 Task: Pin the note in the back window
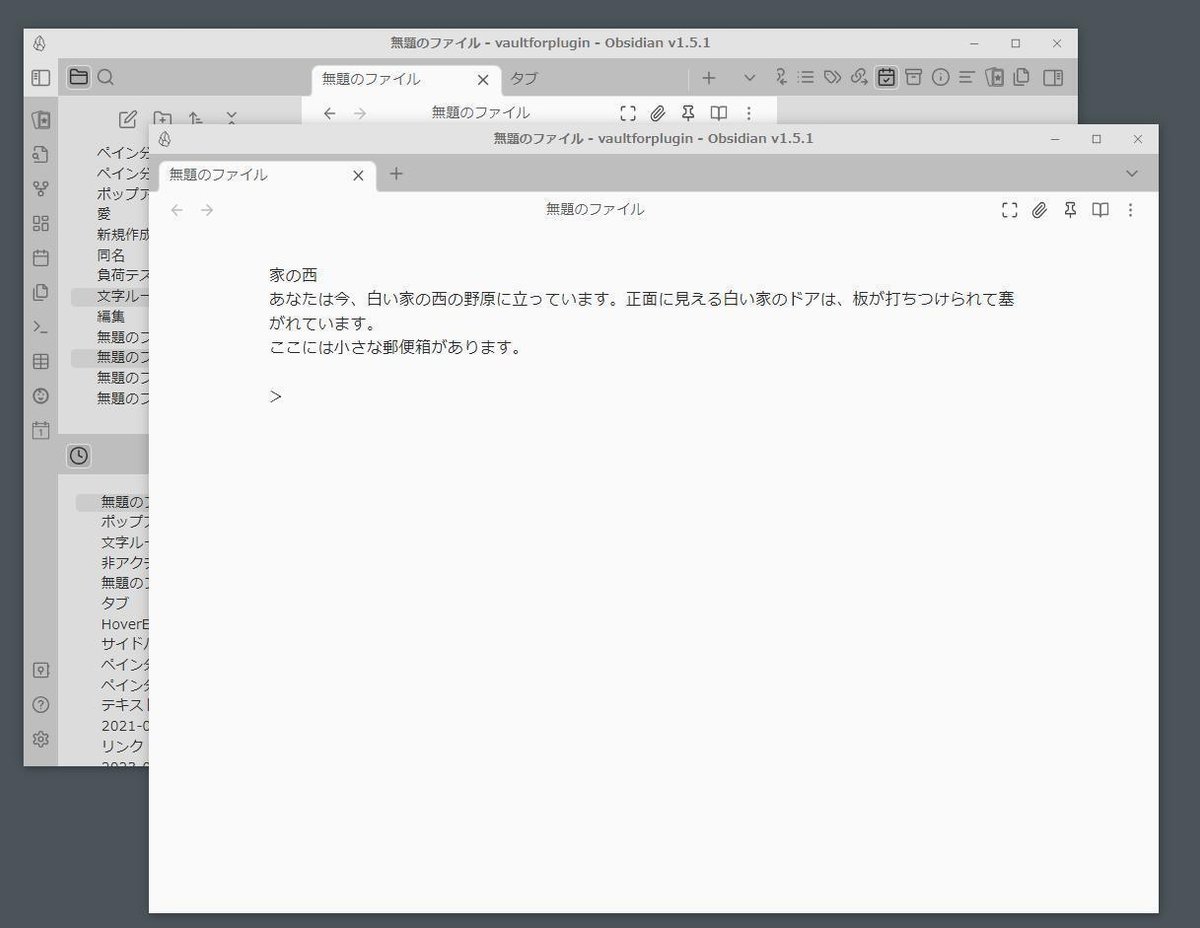coord(688,113)
